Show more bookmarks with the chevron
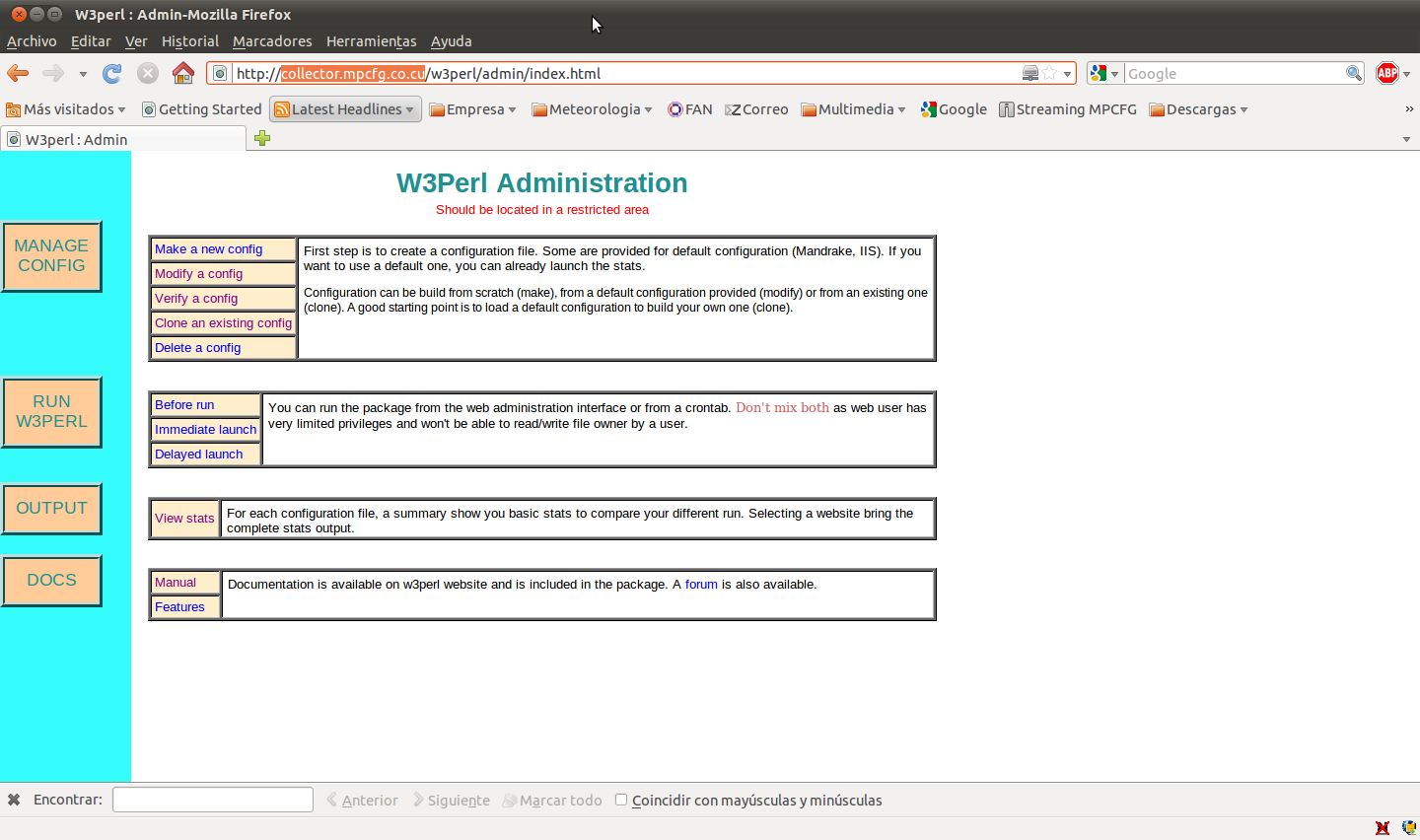The height and width of the screenshot is (840, 1420). pyautogui.click(x=1409, y=109)
